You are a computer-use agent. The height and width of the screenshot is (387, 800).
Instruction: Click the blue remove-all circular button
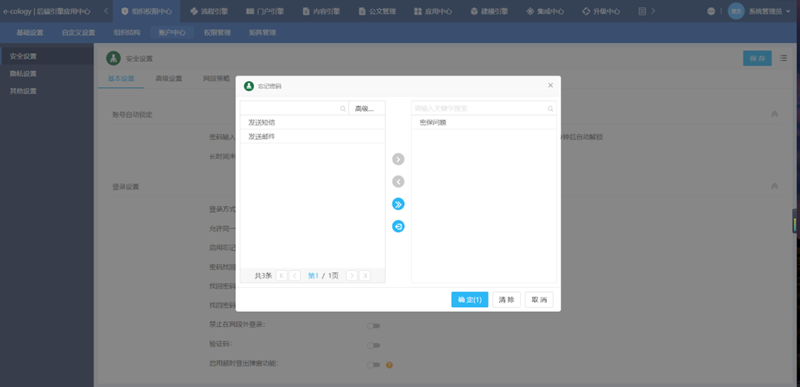(398, 226)
